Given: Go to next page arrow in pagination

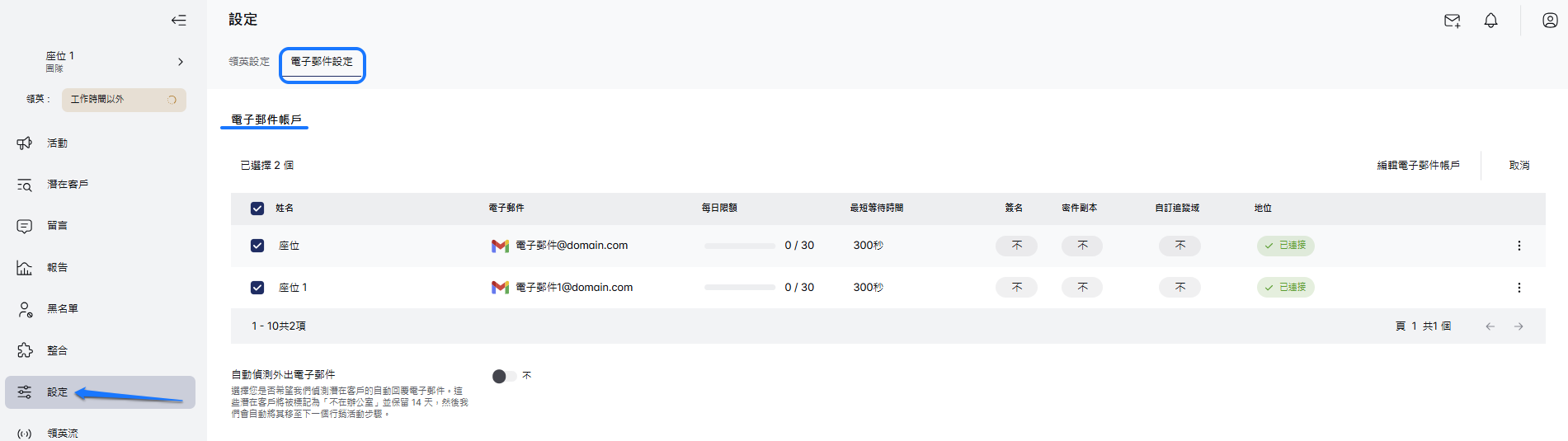Looking at the screenshot, I should point(1518,326).
